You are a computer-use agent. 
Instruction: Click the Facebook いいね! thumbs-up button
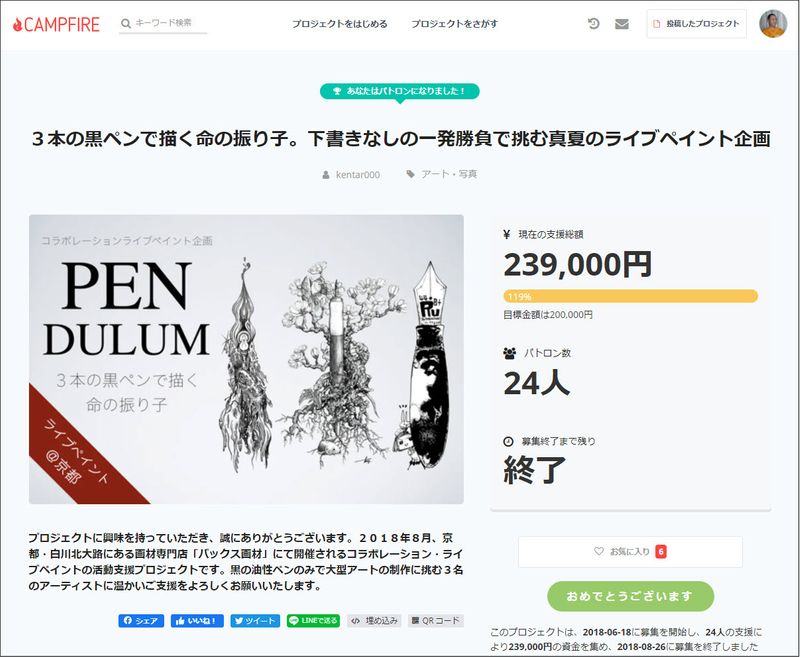(x=197, y=620)
